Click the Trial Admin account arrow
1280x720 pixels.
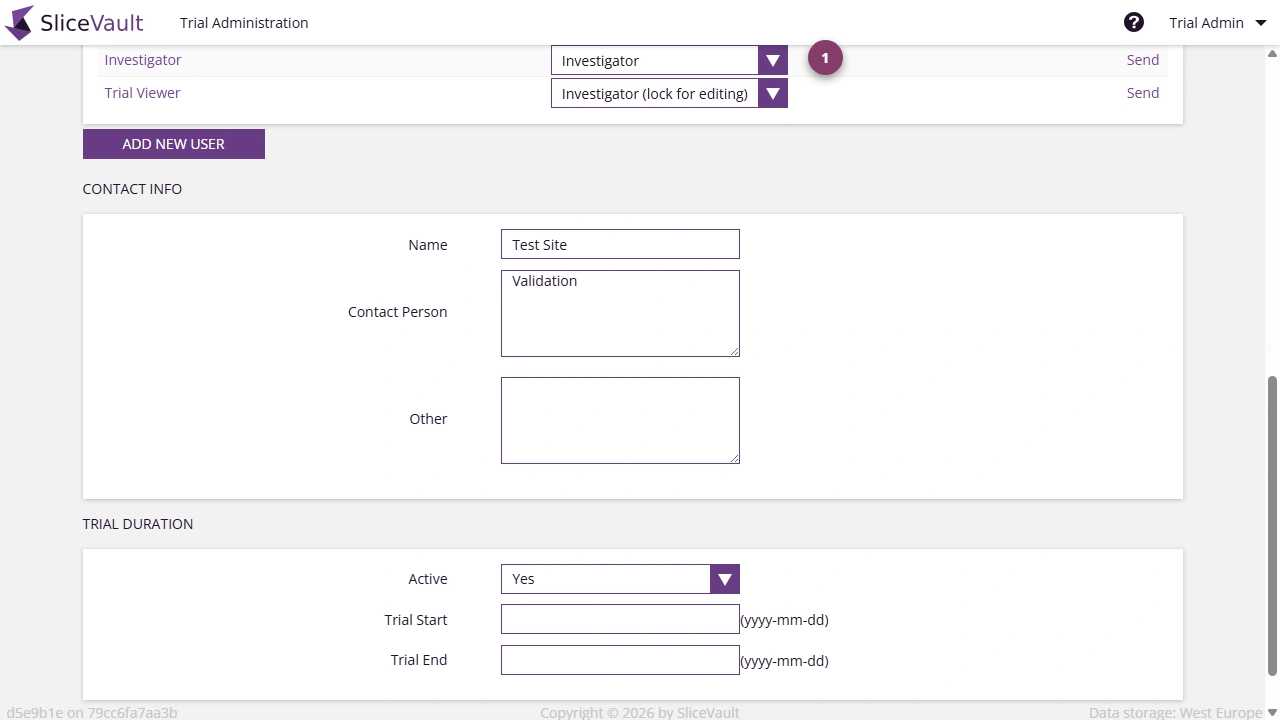click(x=1260, y=22)
